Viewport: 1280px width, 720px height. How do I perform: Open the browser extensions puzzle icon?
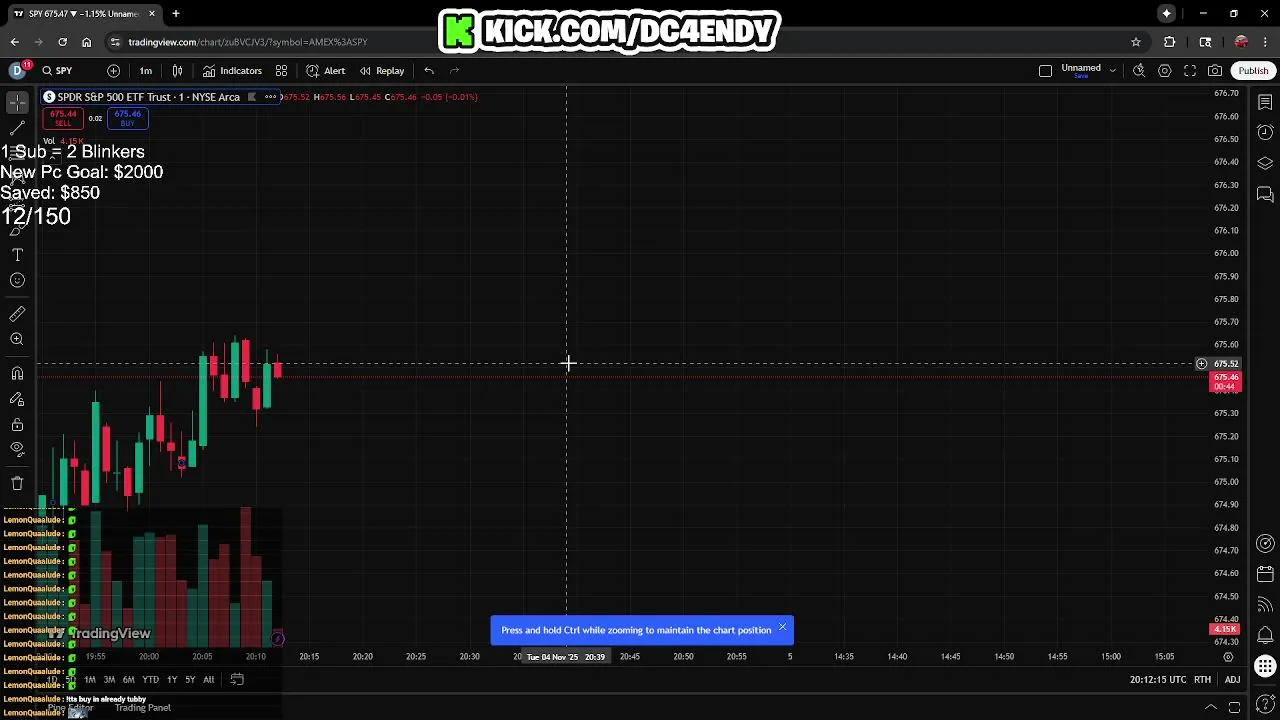point(1169,42)
